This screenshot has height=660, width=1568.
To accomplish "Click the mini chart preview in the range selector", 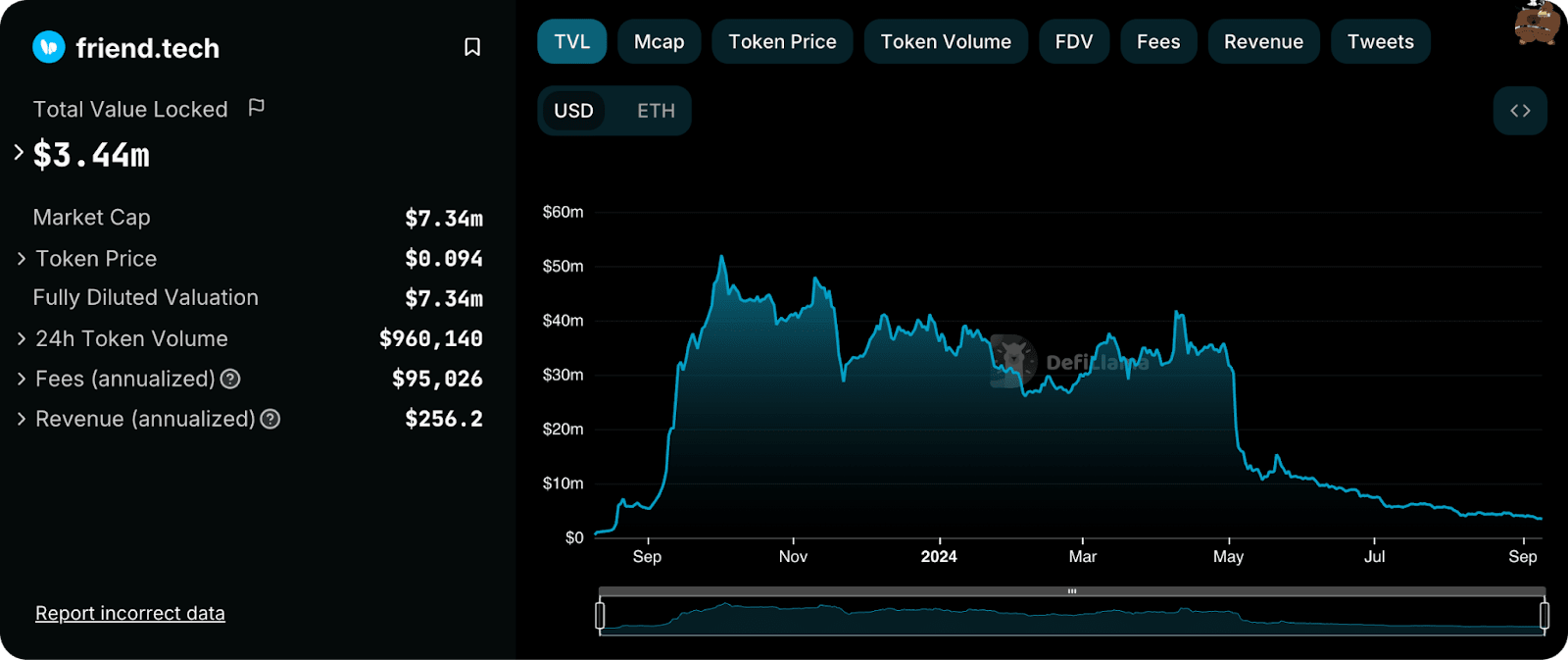I will coord(1072,617).
